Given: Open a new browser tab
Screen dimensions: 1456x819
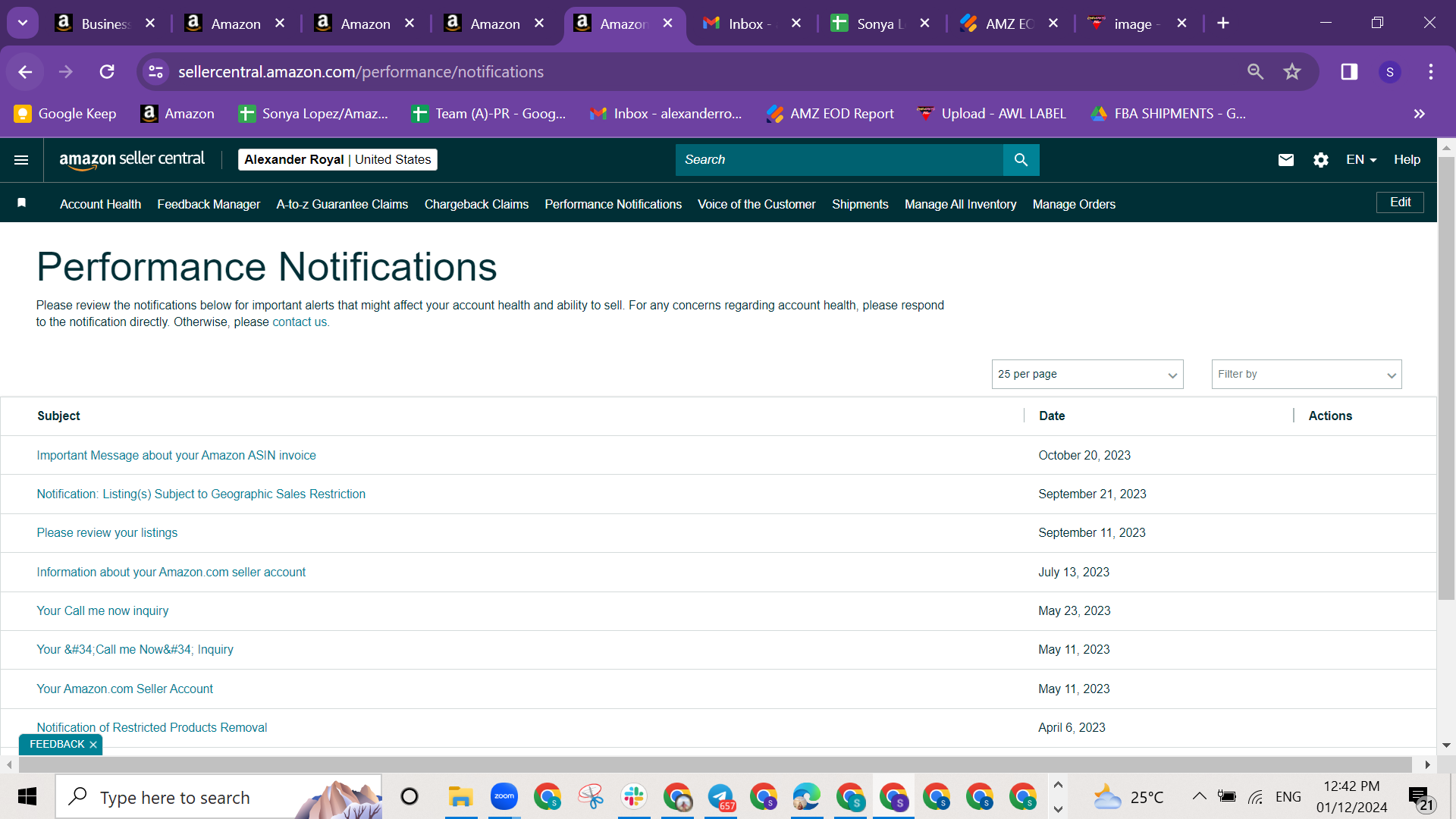Looking at the screenshot, I should 1223,24.
